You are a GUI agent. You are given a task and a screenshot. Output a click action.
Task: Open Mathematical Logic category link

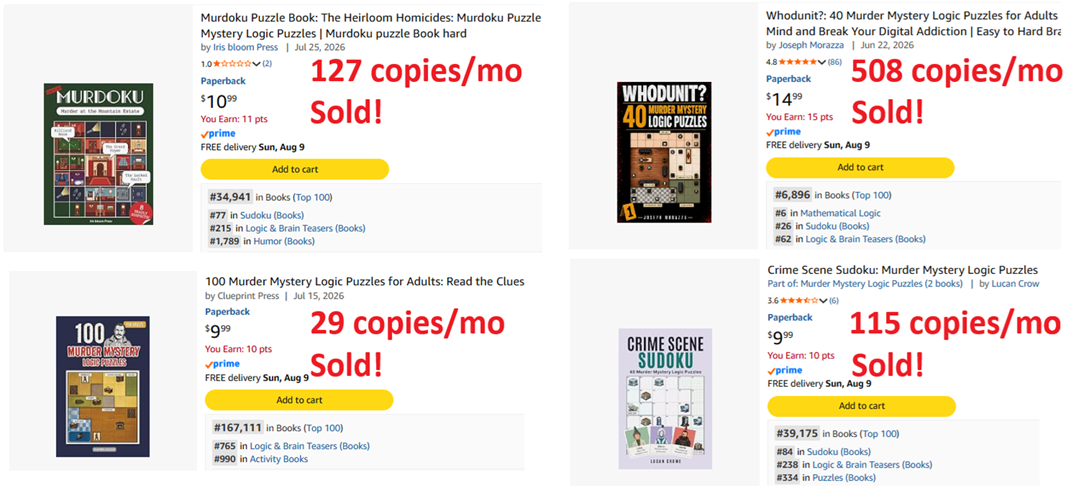[x=840, y=213]
